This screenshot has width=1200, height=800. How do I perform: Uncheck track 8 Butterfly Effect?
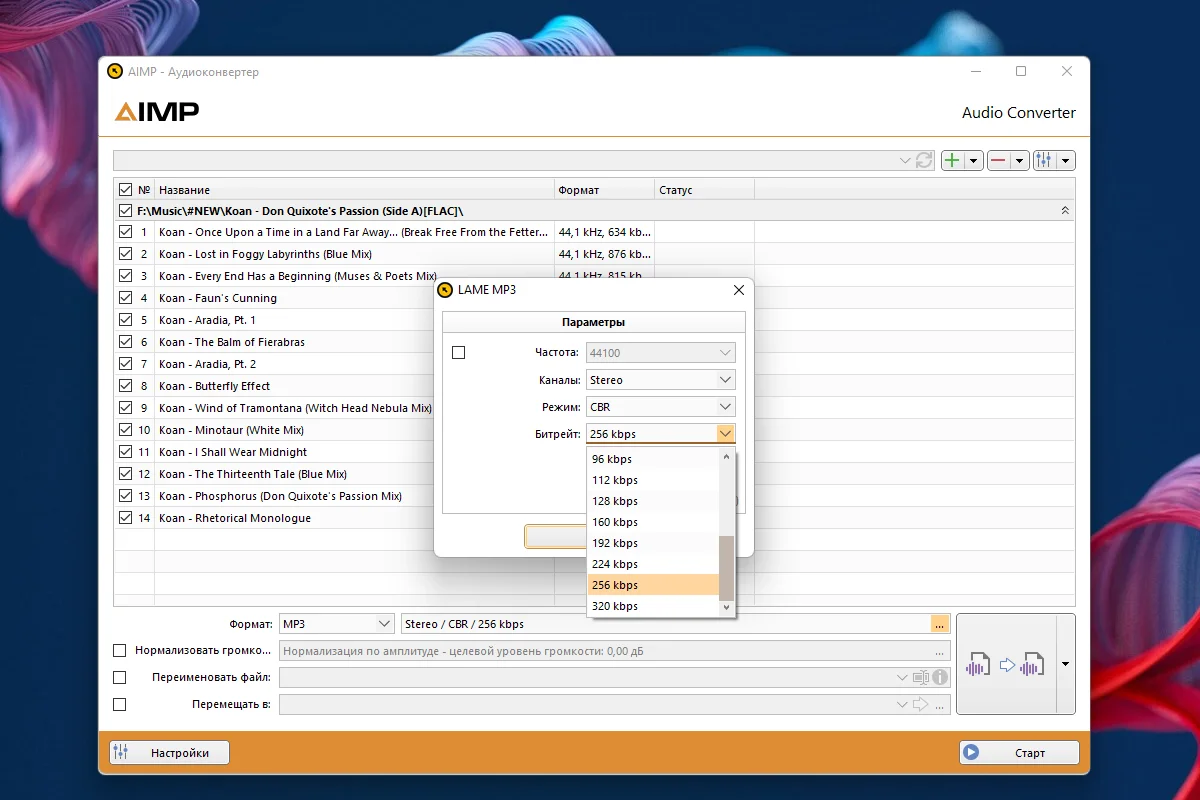125,386
